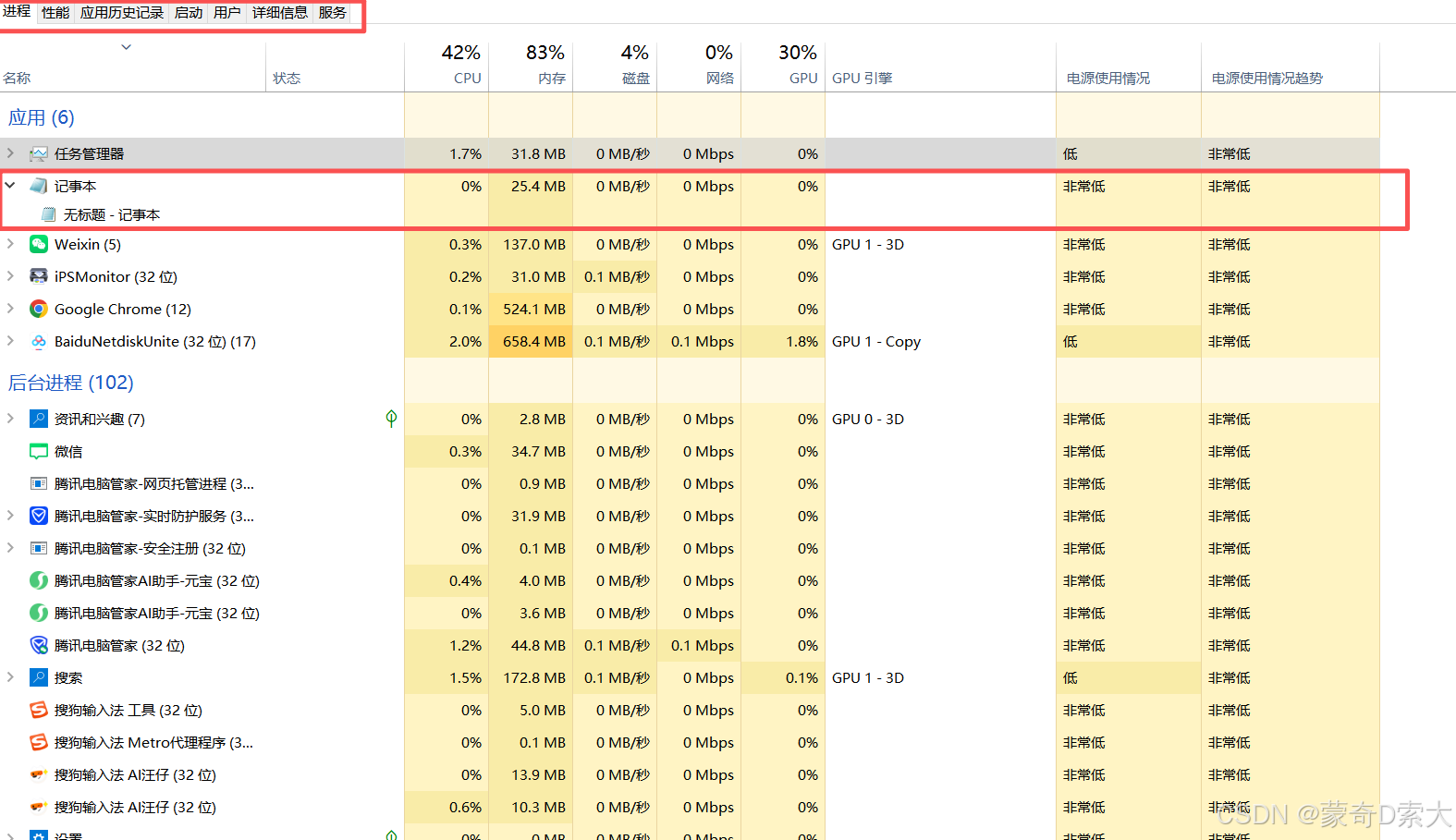Sort by the GPU column header
Screen dimensions: 1456x840
click(x=783, y=67)
